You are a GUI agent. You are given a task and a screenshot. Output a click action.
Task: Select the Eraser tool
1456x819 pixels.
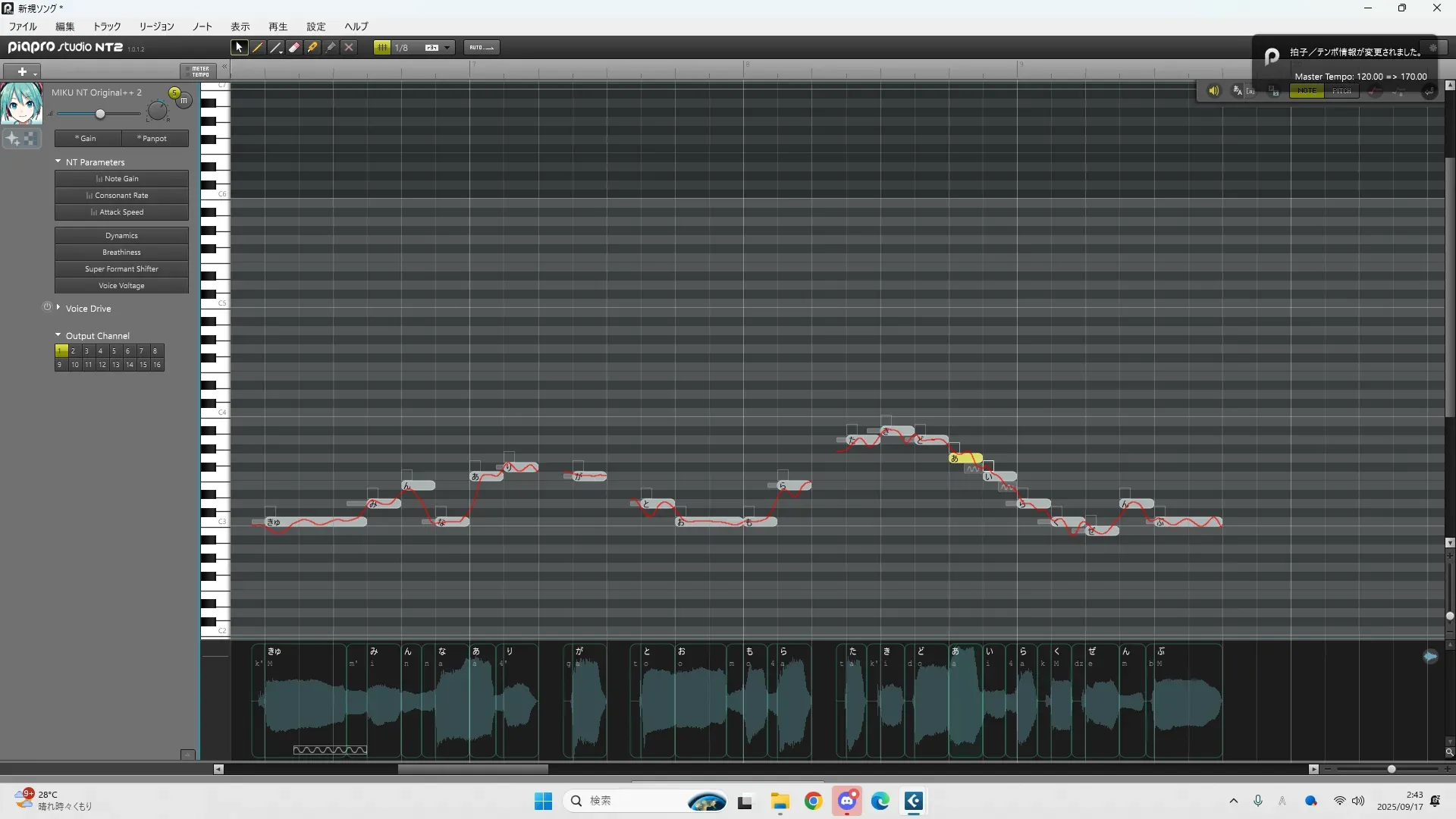[x=294, y=48]
